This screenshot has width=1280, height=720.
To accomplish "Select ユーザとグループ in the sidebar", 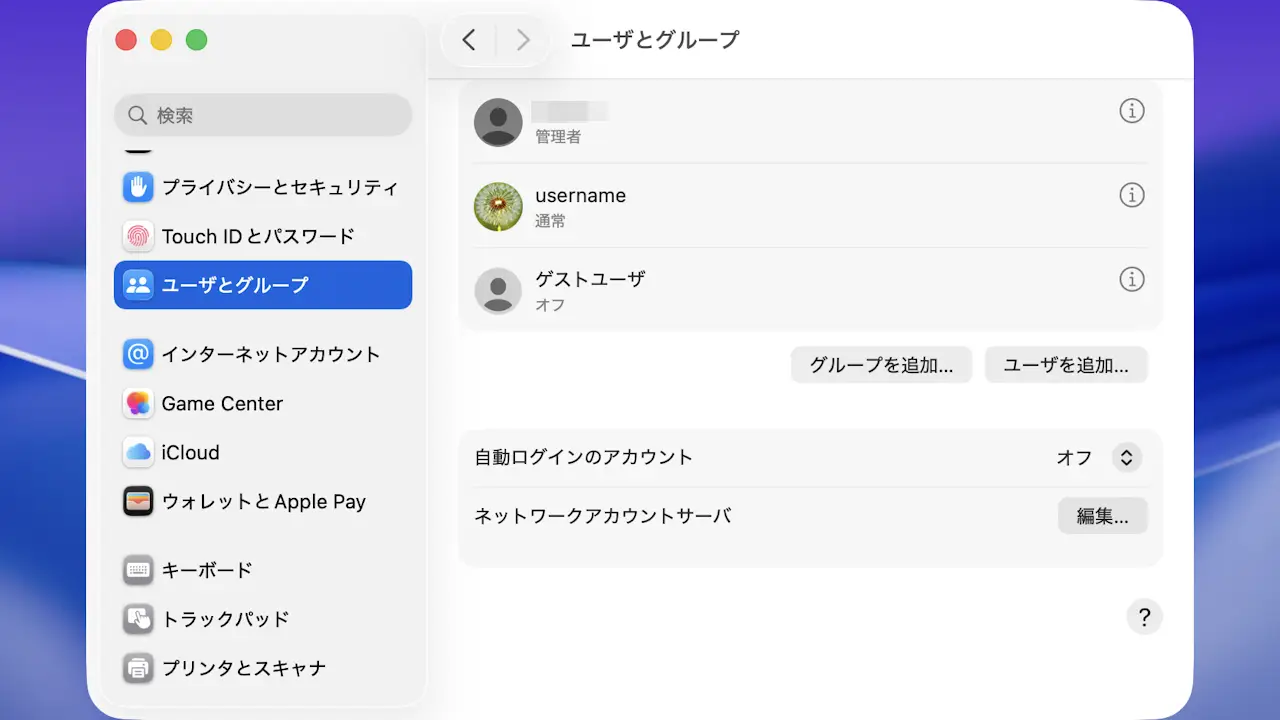I will 263,285.
